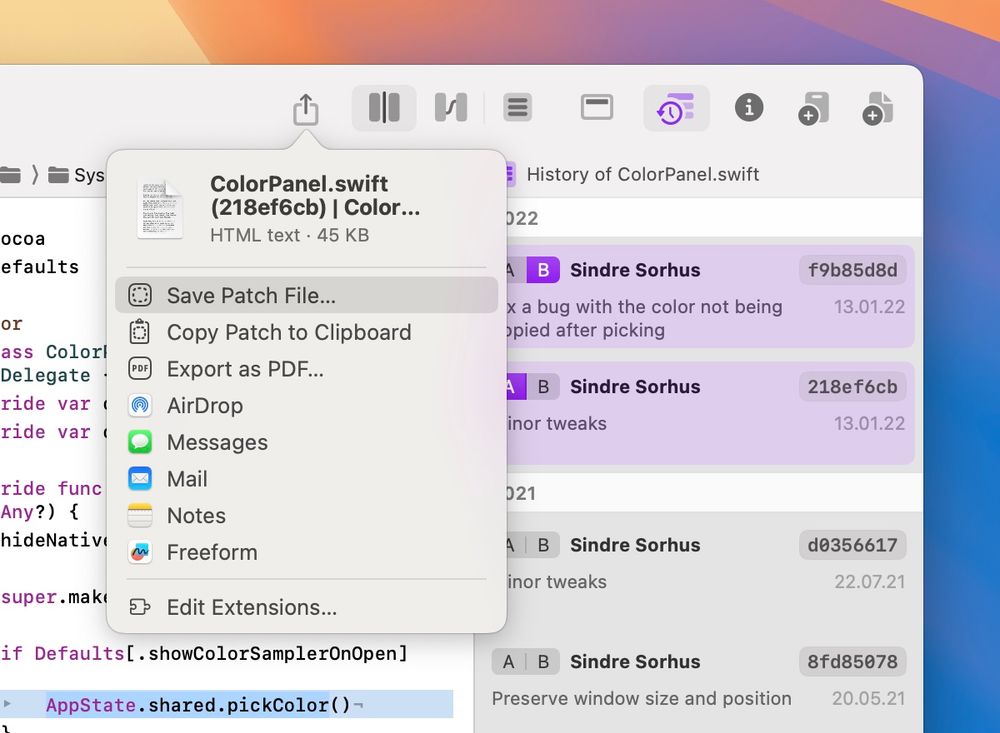Click the ColorPanel.swift document thumbnail

point(160,209)
